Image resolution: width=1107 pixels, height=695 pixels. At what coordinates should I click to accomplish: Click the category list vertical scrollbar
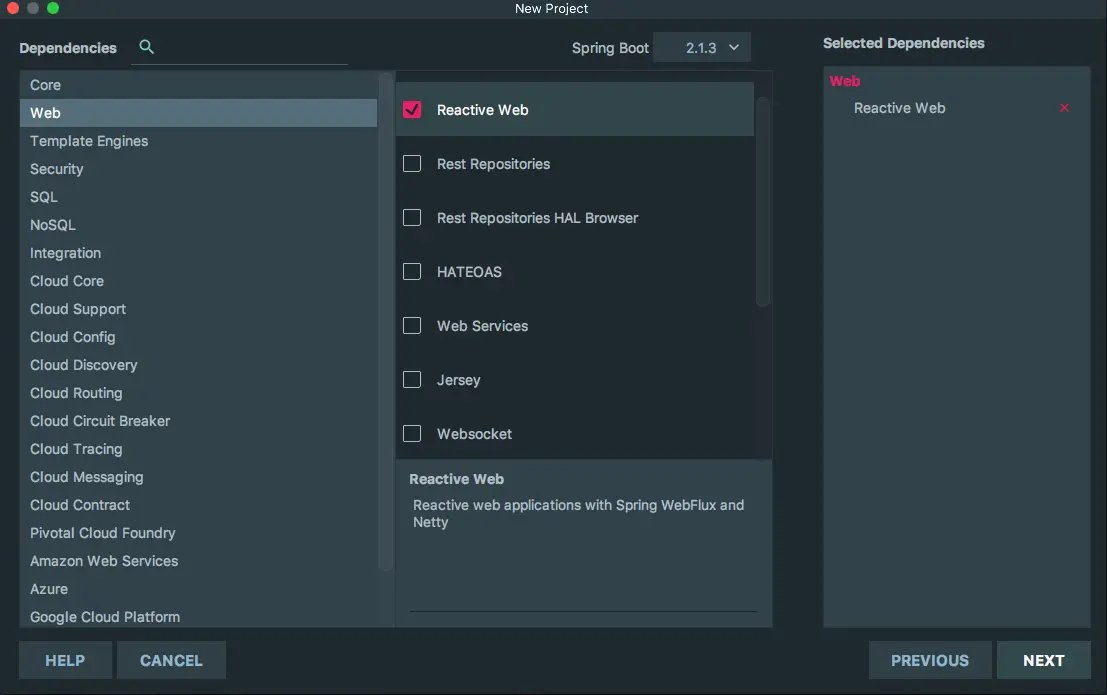[385, 321]
